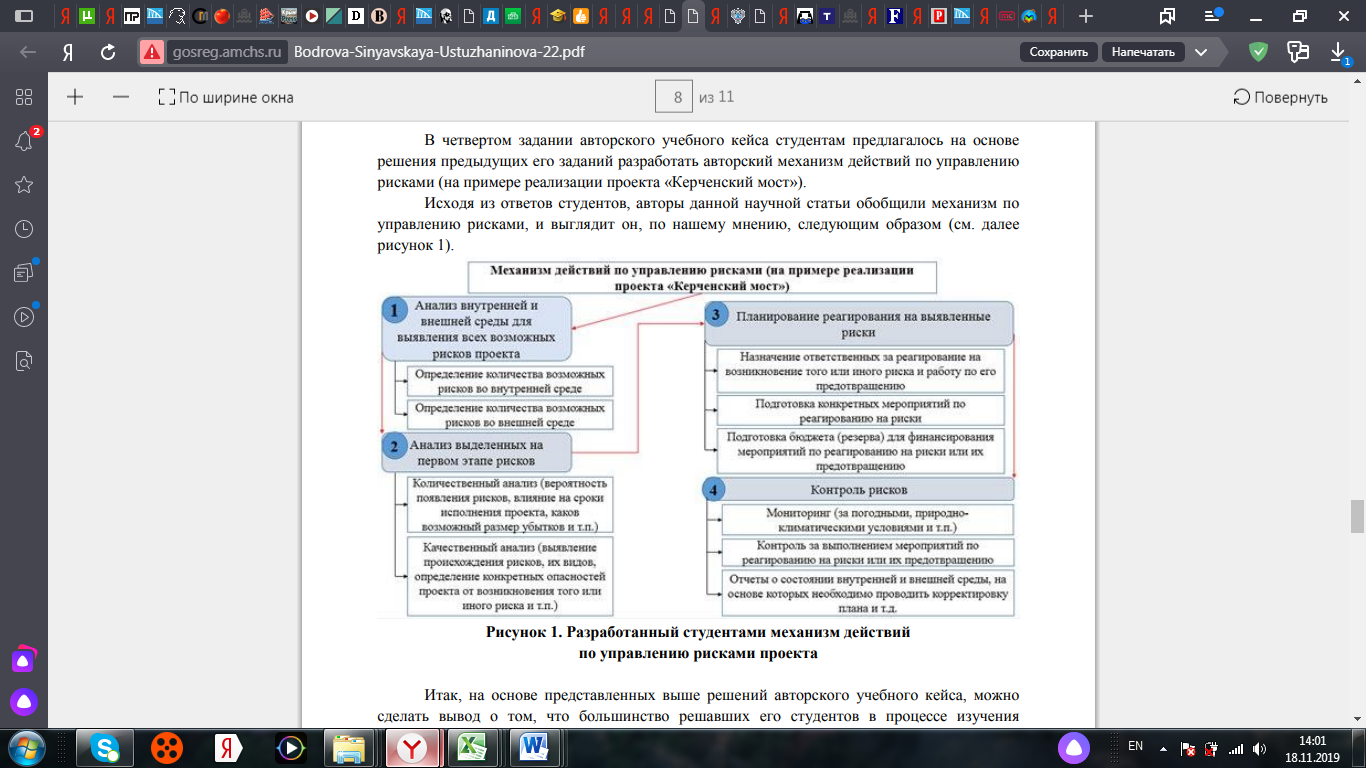Click the vertical scrollbar thumb

click(1357, 517)
